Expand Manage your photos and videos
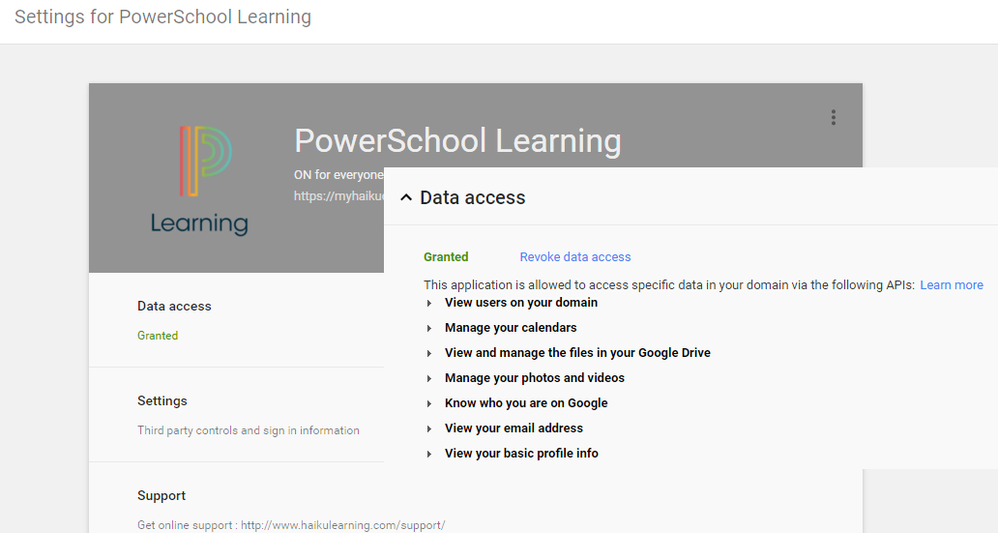 point(430,378)
